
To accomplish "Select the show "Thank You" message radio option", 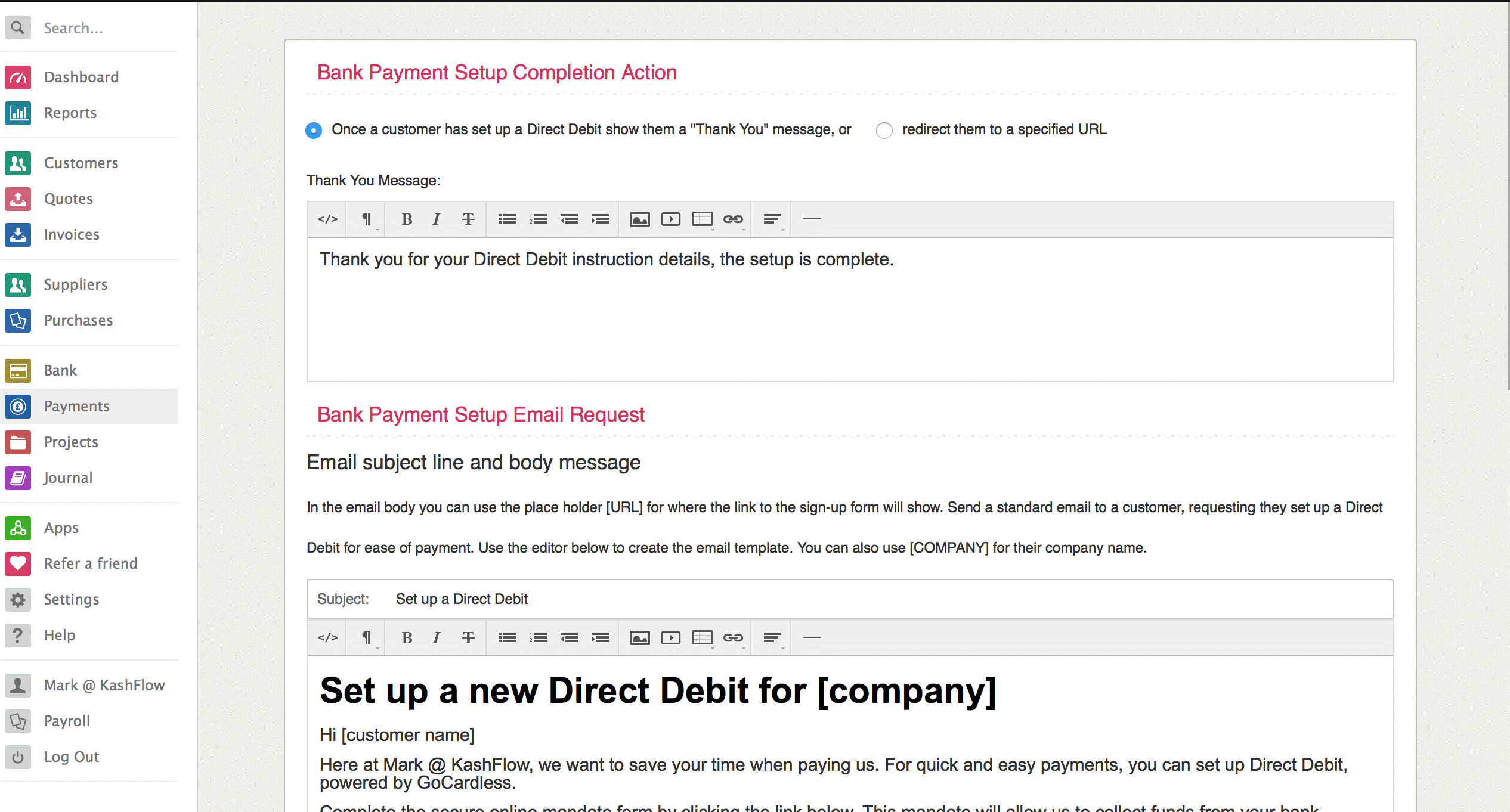I will coord(314,130).
